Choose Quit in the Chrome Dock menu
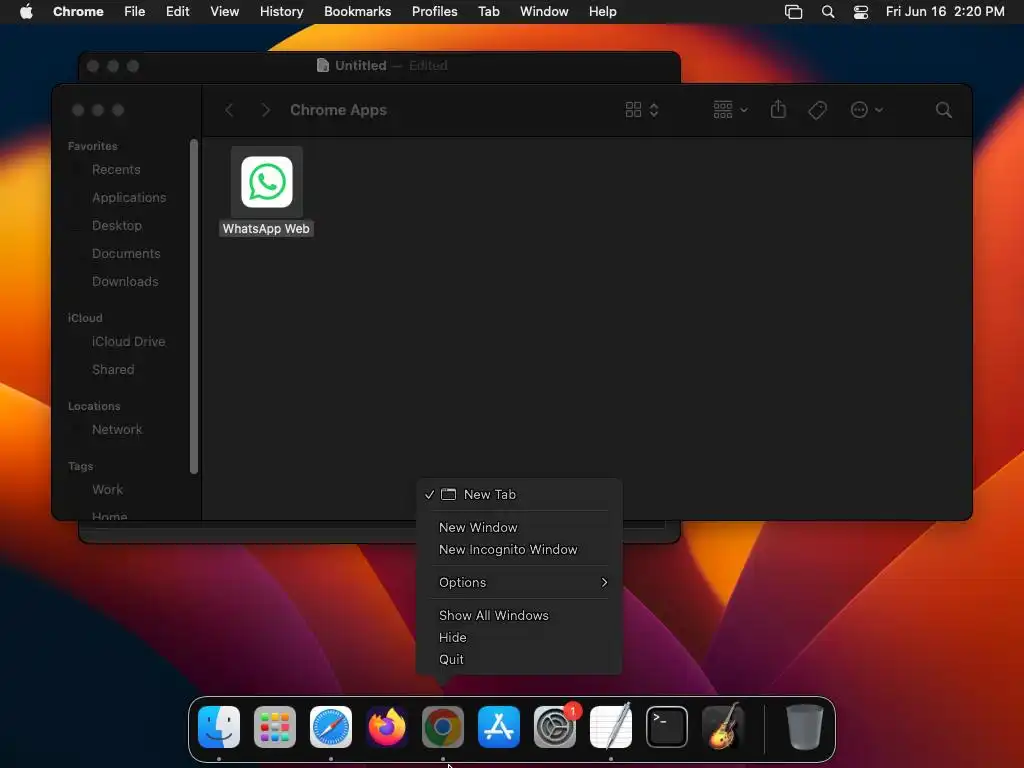 (x=519, y=660)
